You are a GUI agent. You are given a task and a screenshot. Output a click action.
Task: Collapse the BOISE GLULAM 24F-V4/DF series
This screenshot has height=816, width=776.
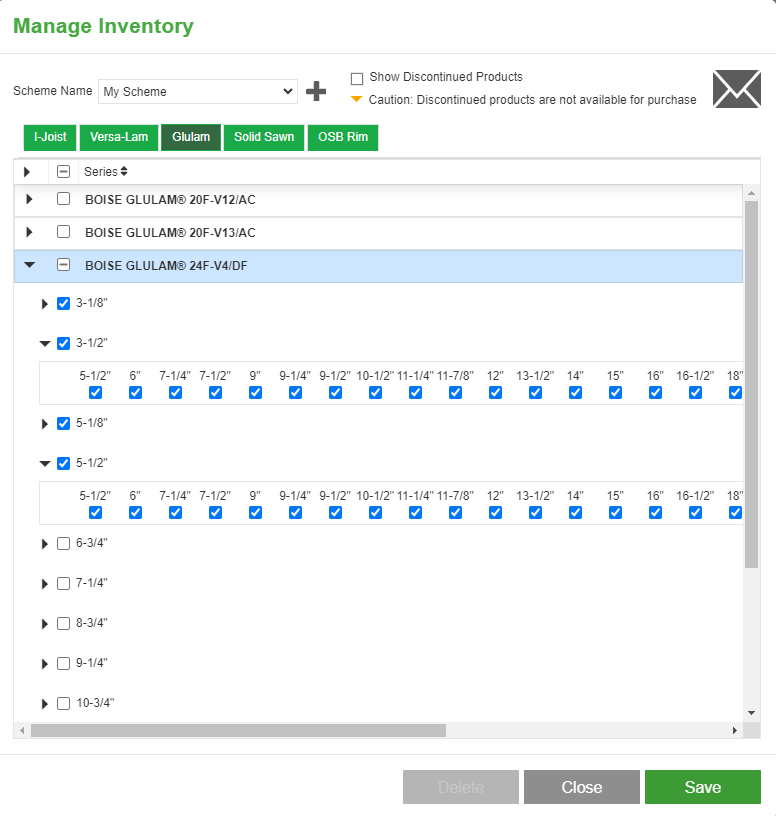30,265
